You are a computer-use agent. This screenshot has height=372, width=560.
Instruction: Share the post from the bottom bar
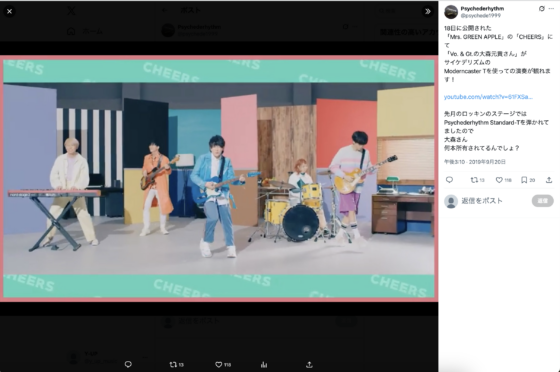(309, 365)
